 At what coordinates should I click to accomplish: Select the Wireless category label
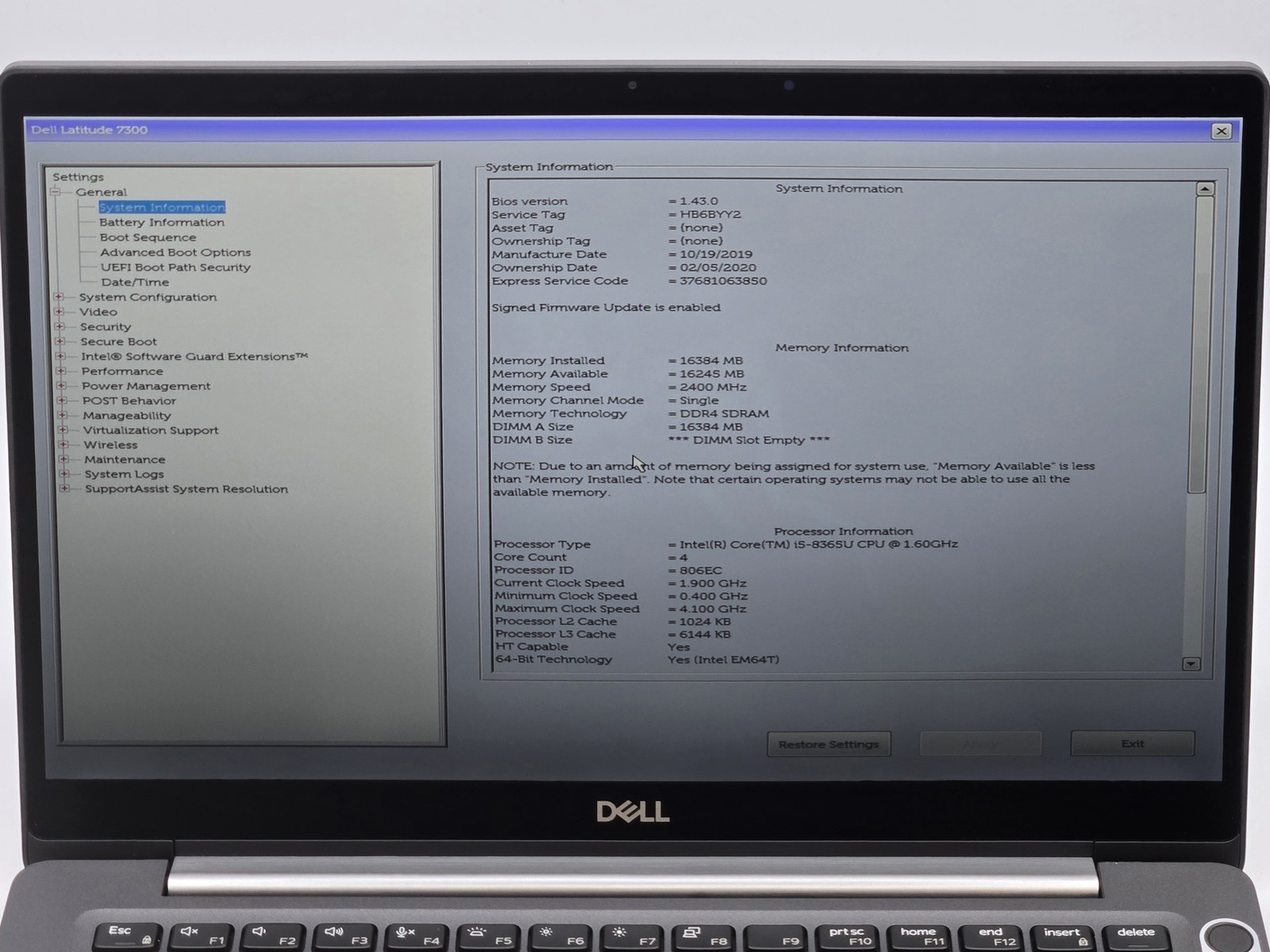(x=110, y=445)
